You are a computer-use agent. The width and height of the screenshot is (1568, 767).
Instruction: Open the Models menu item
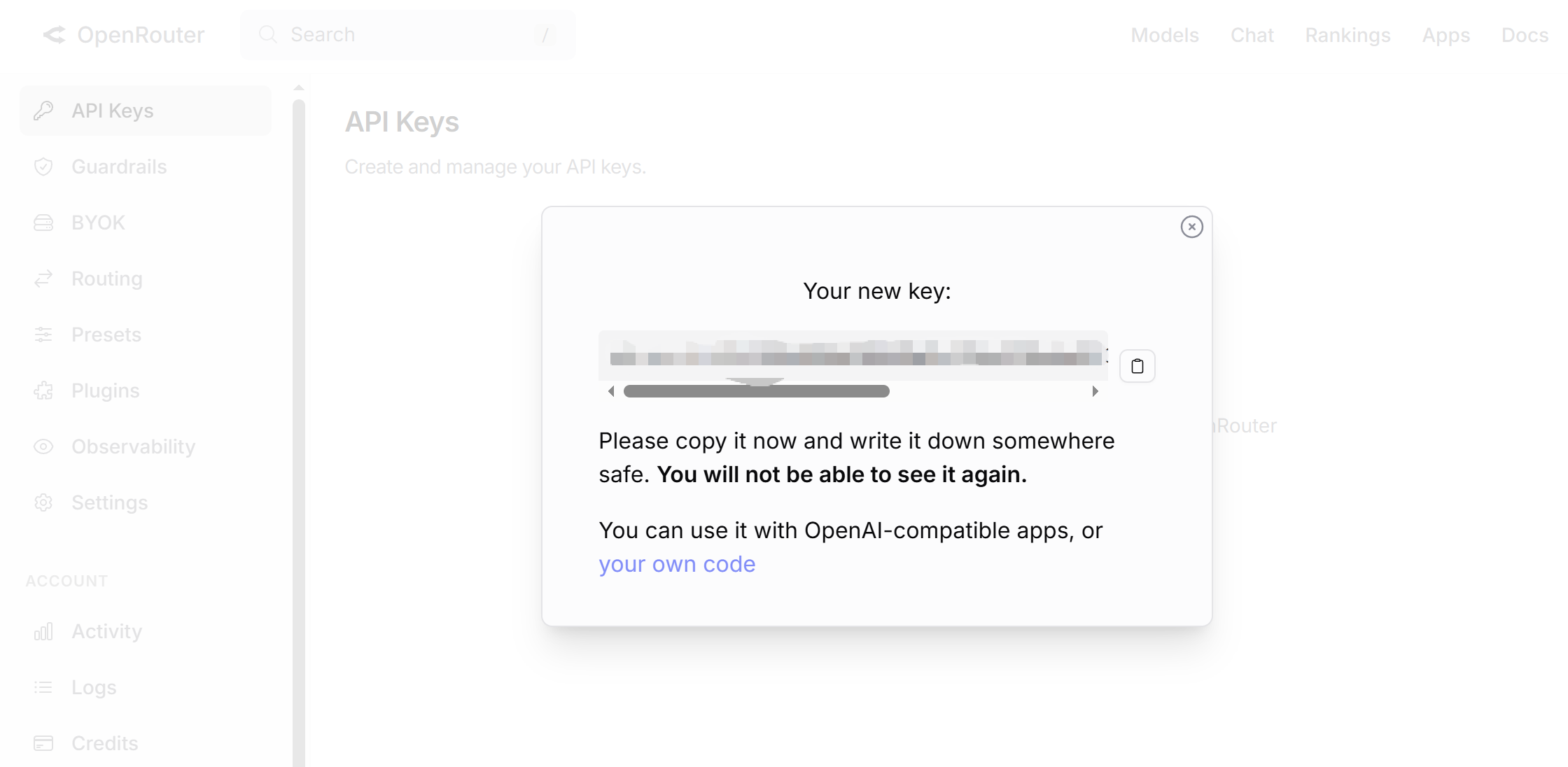click(x=1165, y=35)
